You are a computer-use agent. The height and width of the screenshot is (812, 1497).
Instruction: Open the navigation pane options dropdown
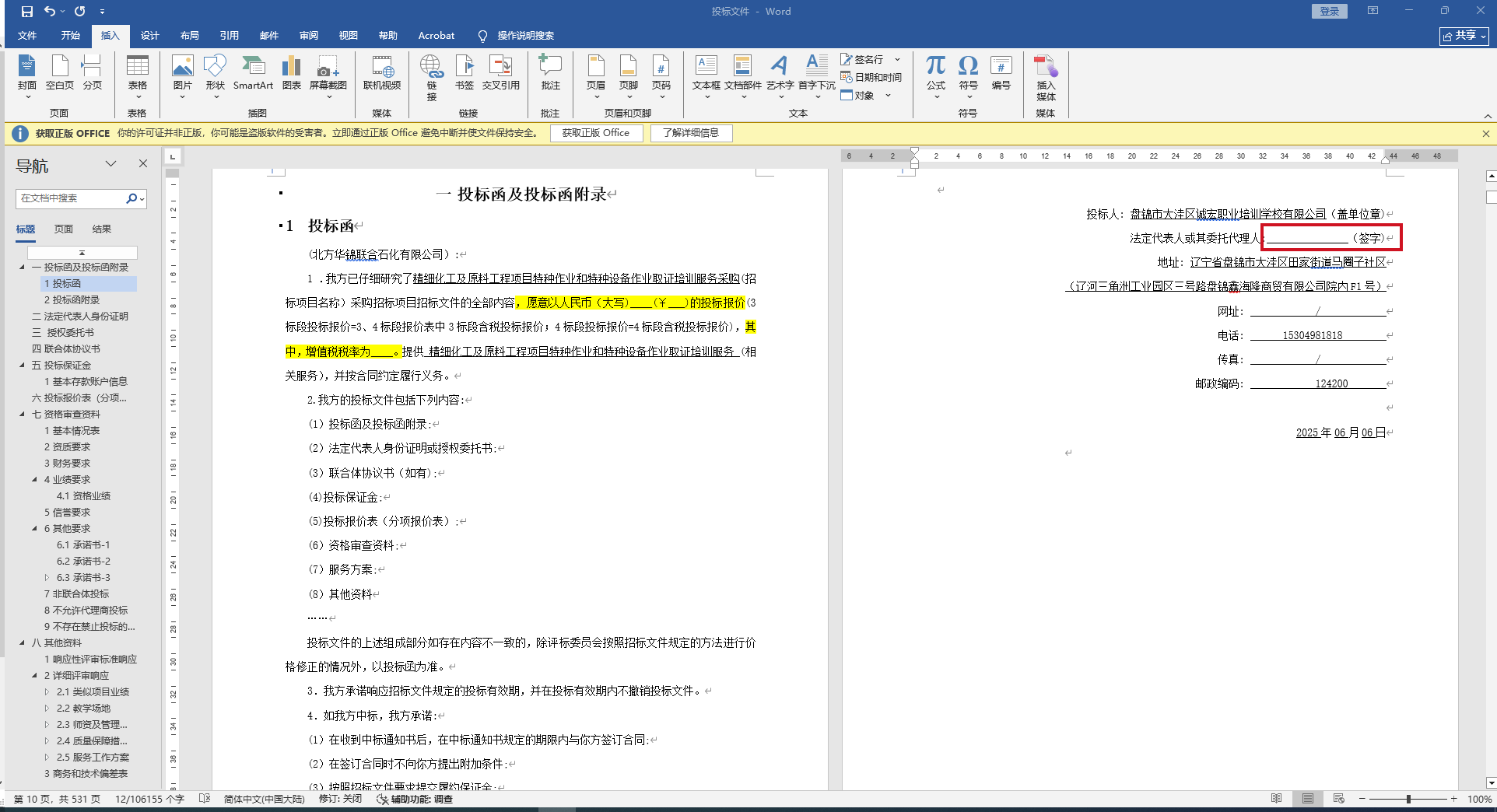pyautogui.click(x=111, y=163)
